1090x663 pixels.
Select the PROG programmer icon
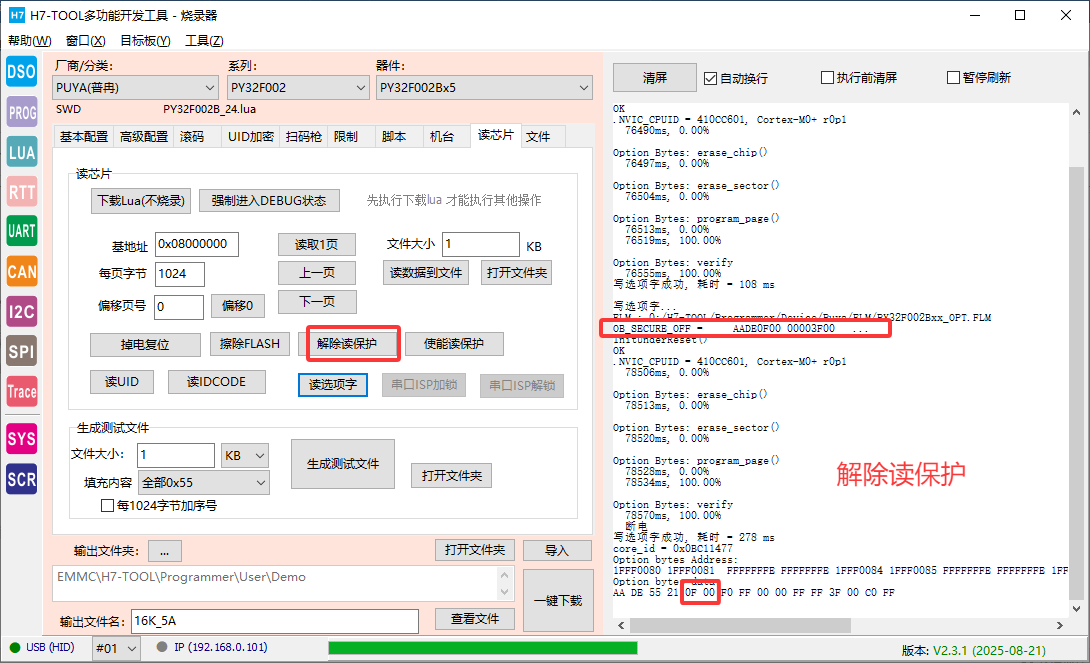click(22, 113)
